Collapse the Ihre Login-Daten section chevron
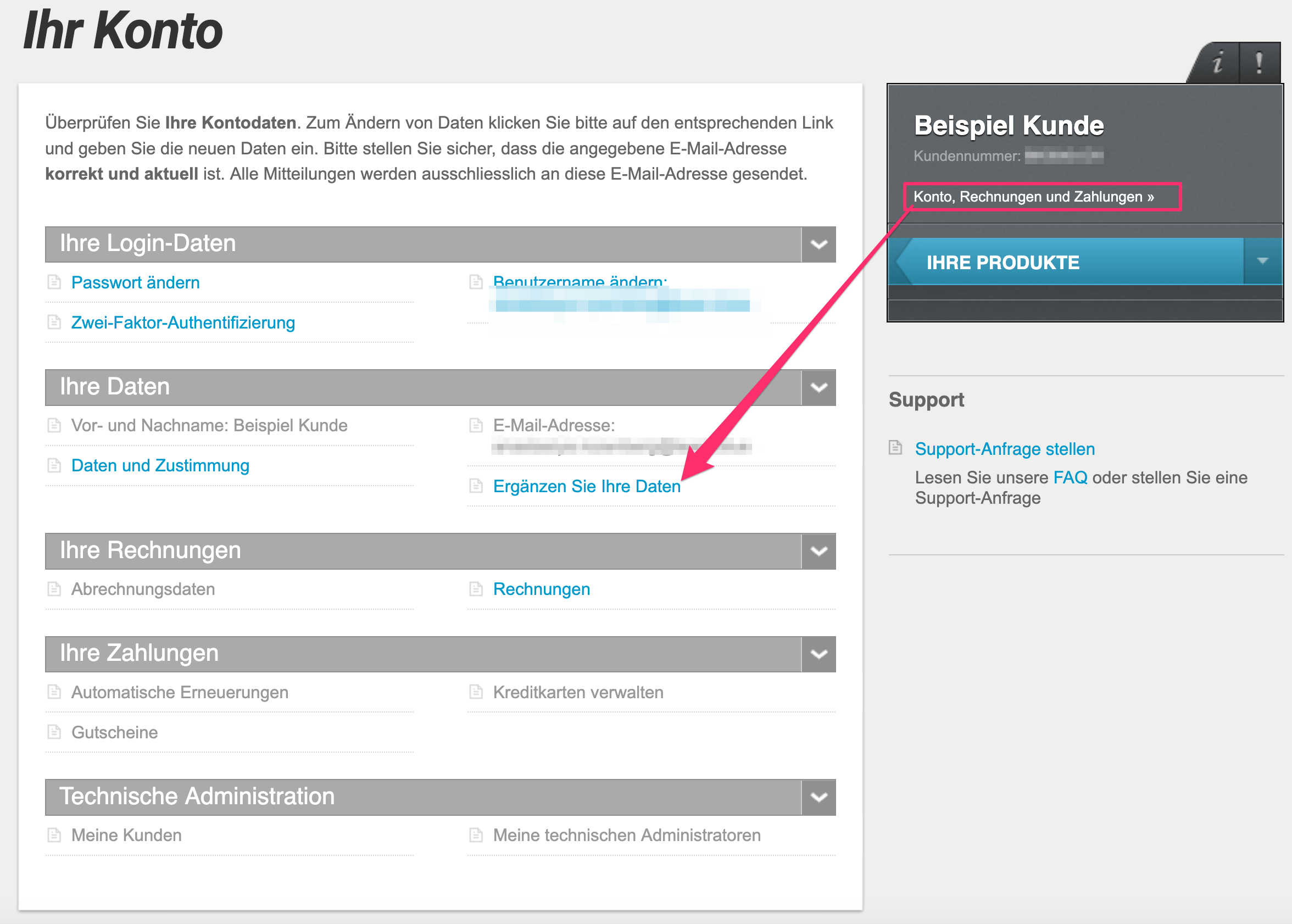The height and width of the screenshot is (924, 1292). pyautogui.click(x=818, y=244)
